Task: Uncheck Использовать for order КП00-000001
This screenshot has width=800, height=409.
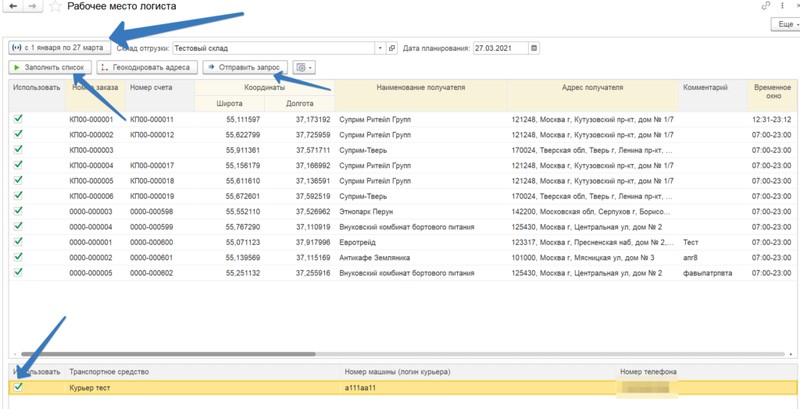Action: tap(18, 119)
